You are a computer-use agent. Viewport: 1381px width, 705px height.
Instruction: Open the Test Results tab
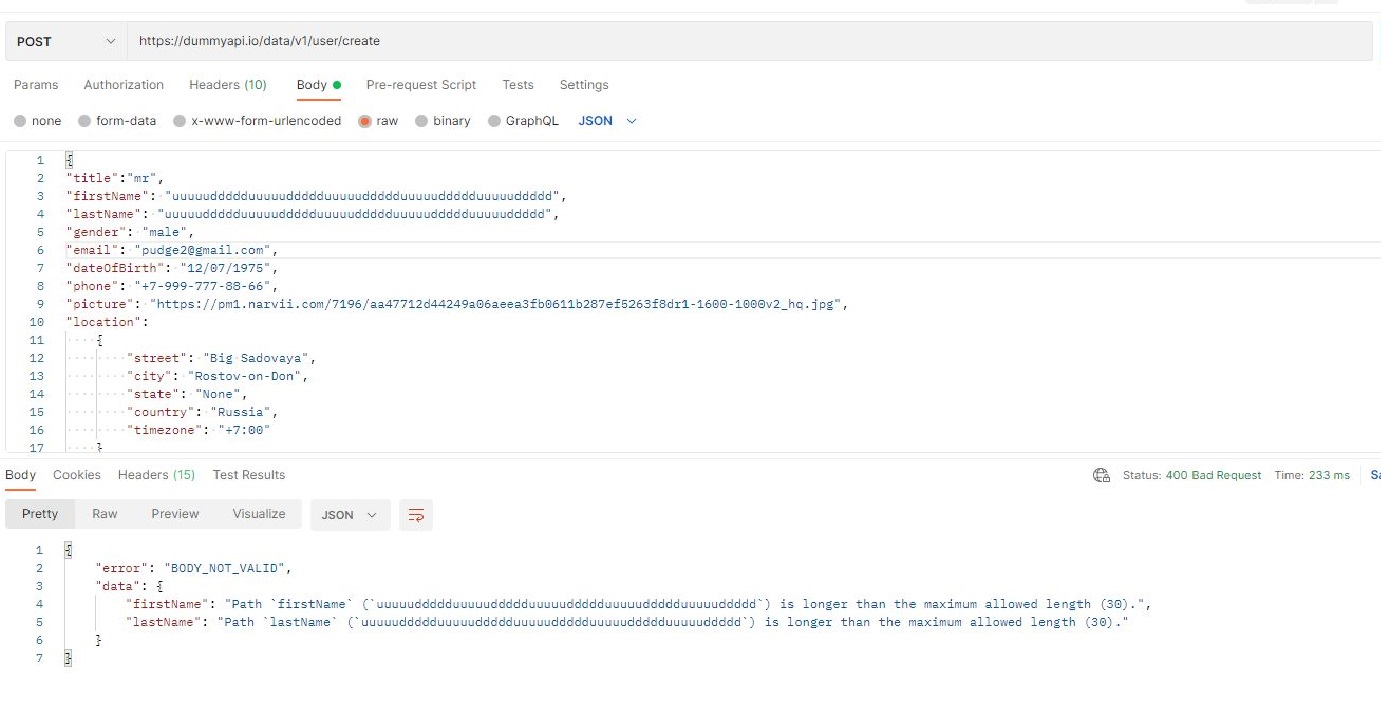coord(248,475)
